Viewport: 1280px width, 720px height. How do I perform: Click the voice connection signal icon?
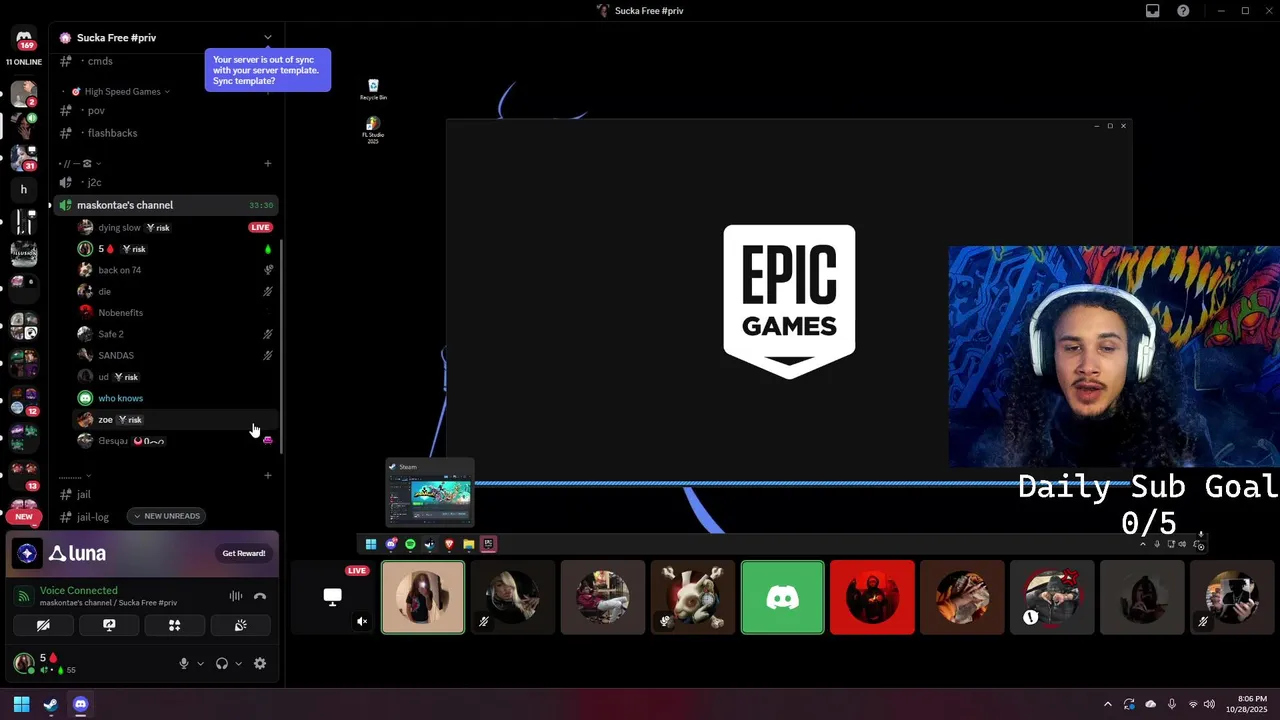coord(23,596)
